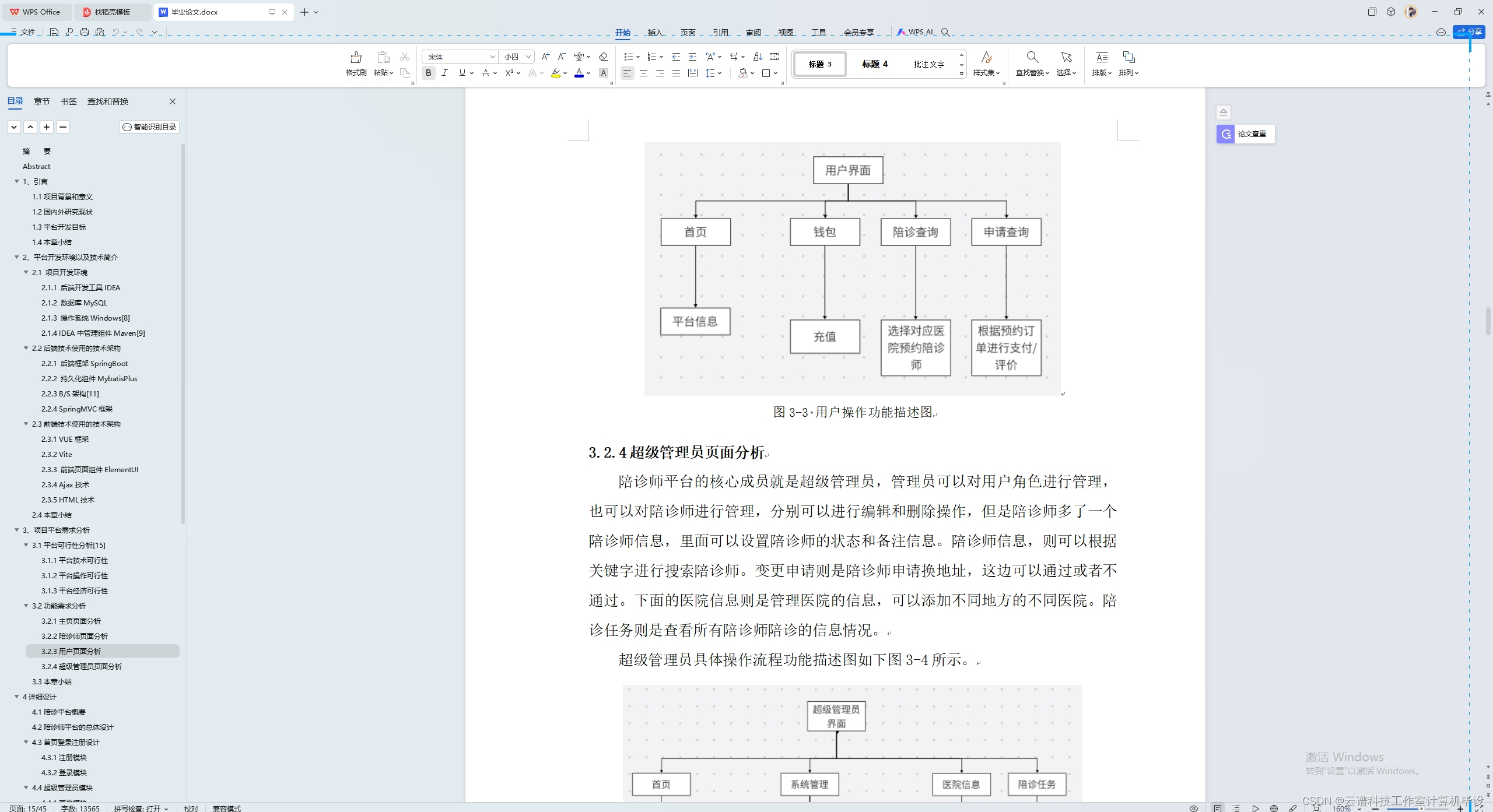Image resolution: width=1493 pixels, height=812 pixels.
Task: Click the sort (A-Z) icon in ribbon
Action: [x=758, y=57]
